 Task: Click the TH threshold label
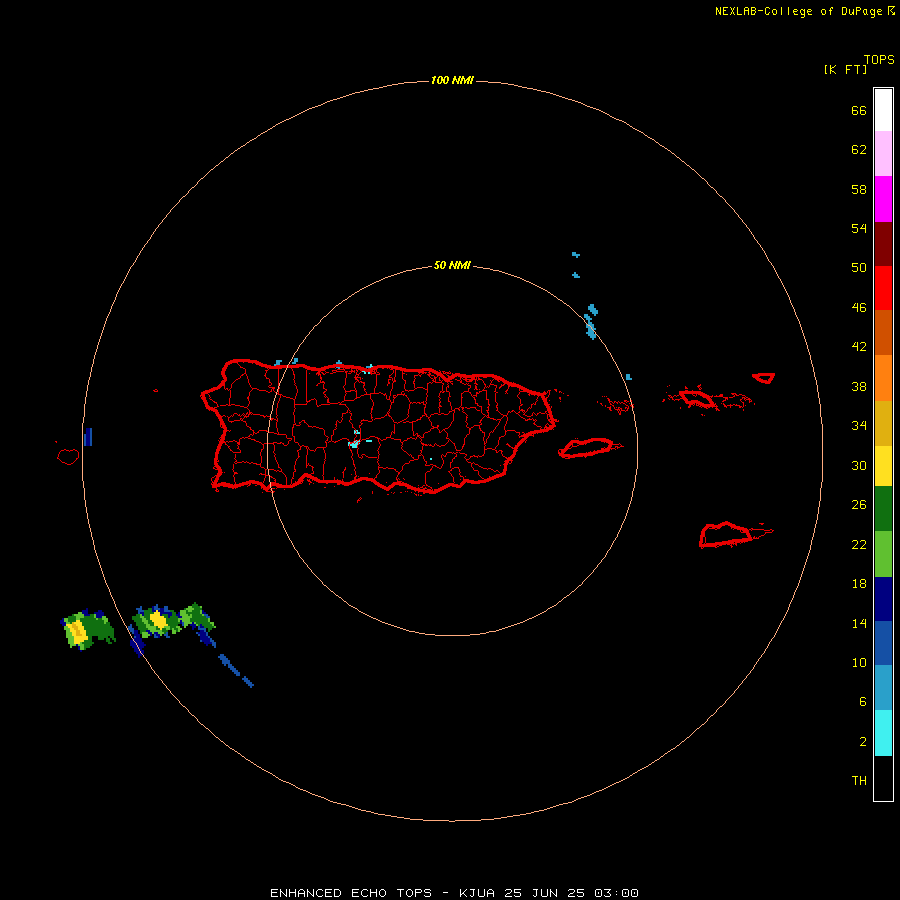(x=859, y=781)
